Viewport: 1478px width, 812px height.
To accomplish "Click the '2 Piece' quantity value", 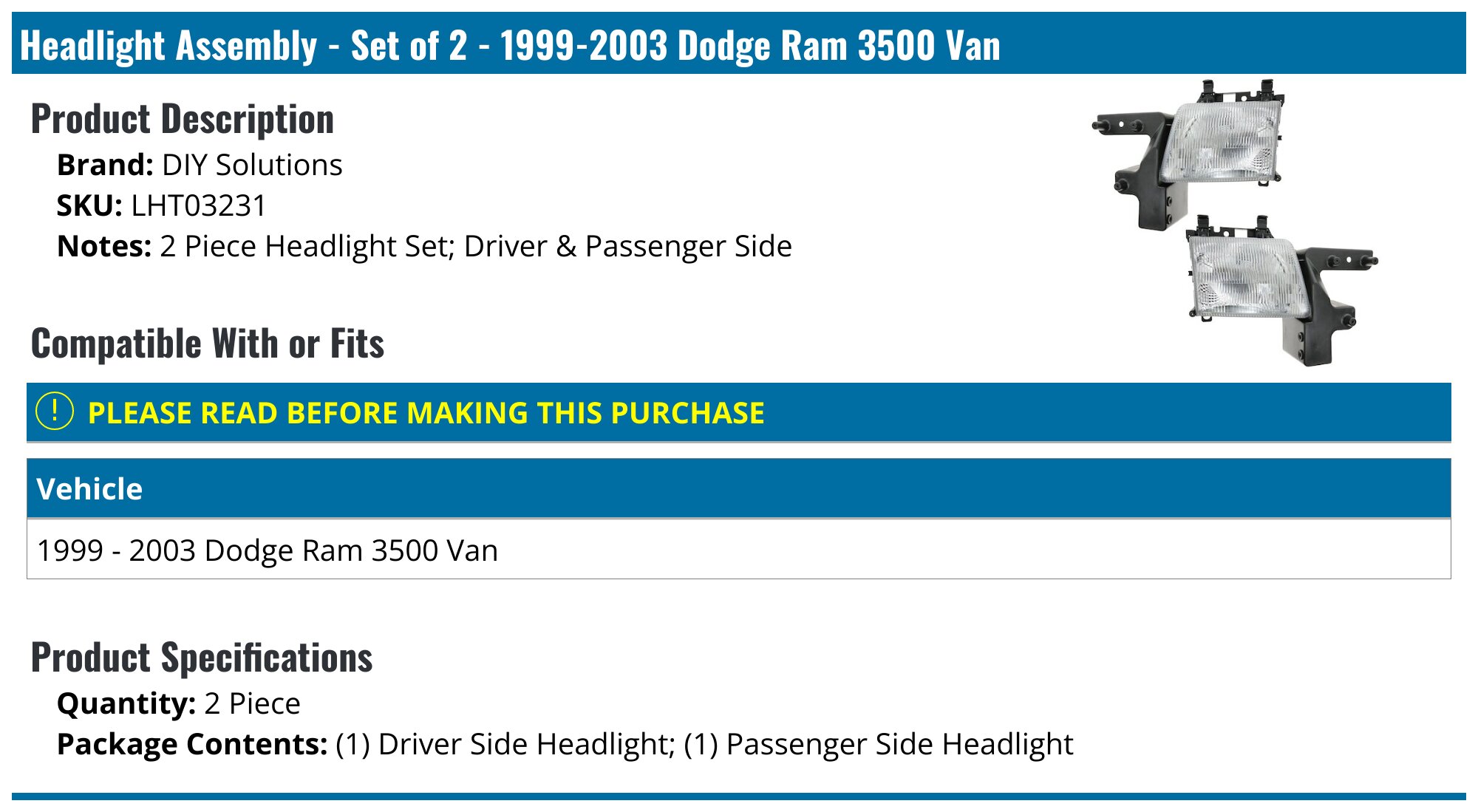I will pos(252,703).
